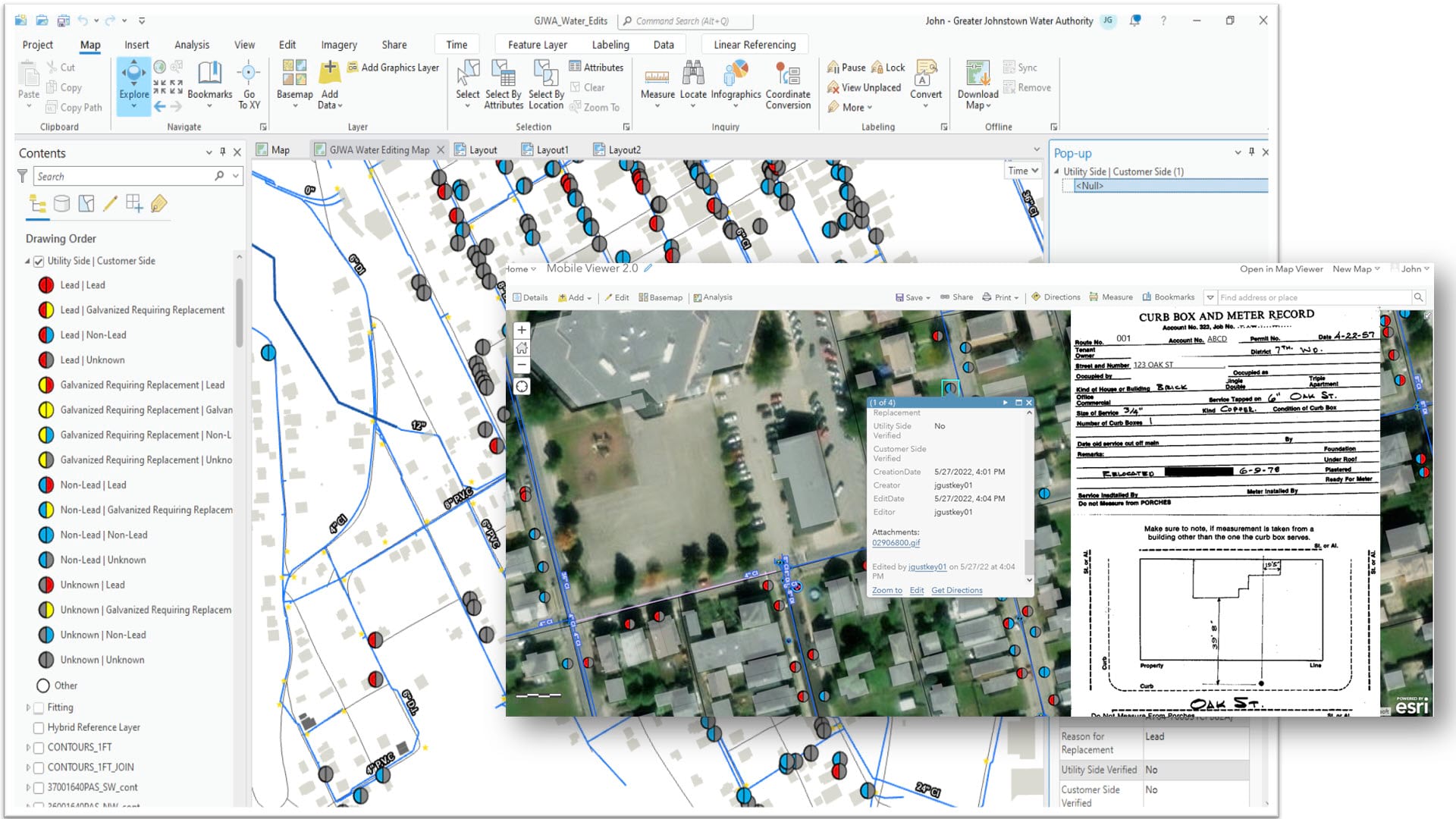1456x819 pixels.
Task: Expand the Fitting layer group
Action: click(28, 708)
